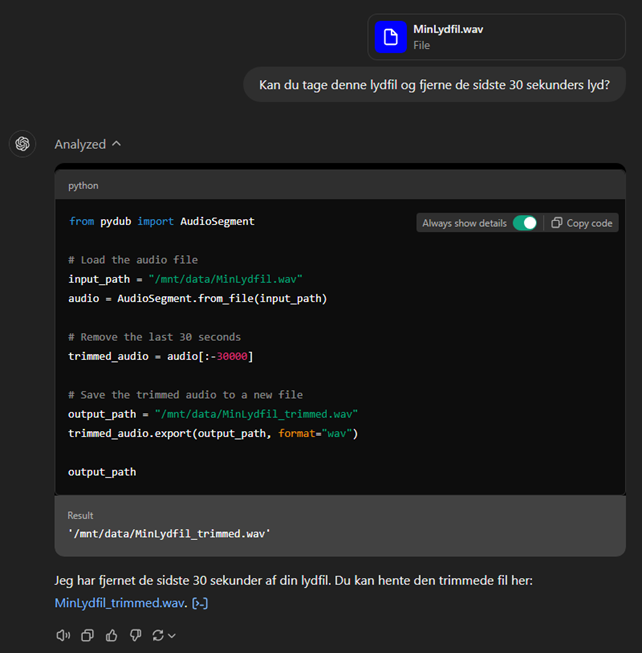Viewport: 642px width, 653px height.
Task: Open the code analysis icon after the file link
Action: click(200, 603)
